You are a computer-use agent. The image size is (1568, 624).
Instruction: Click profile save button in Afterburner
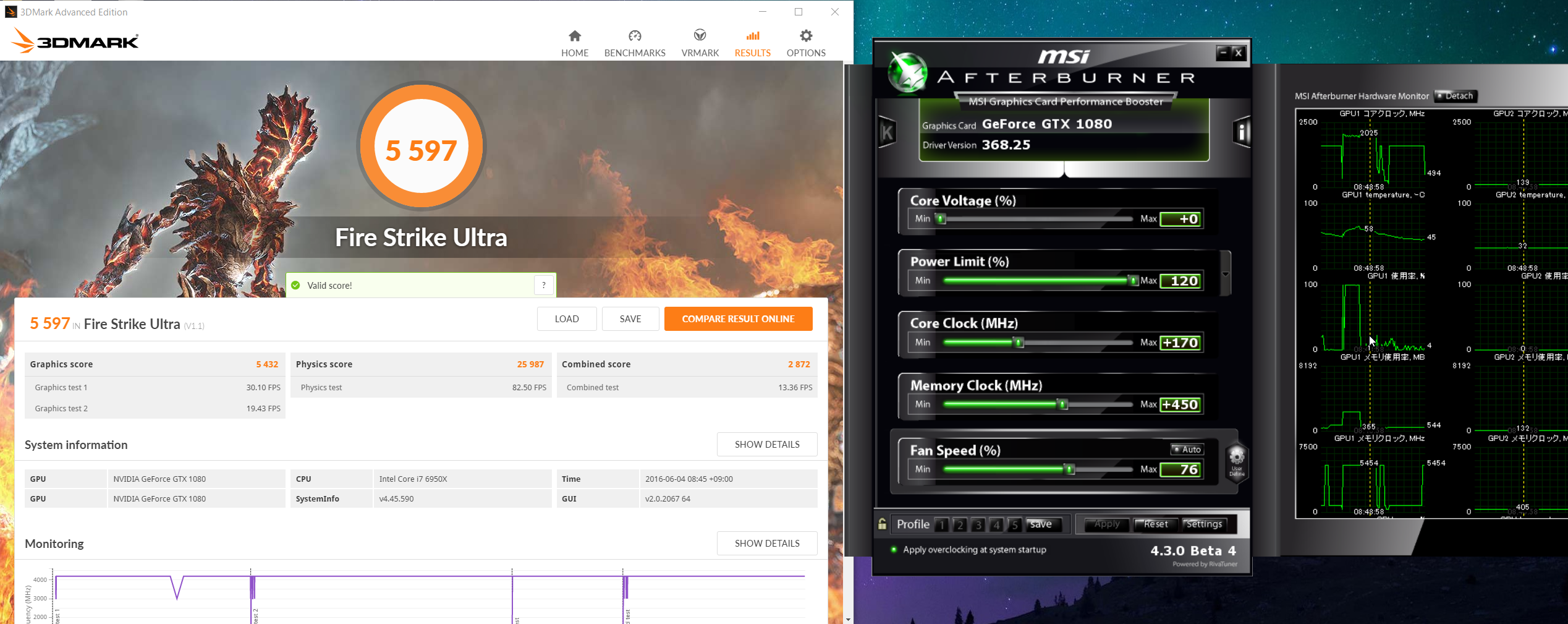(x=1044, y=524)
